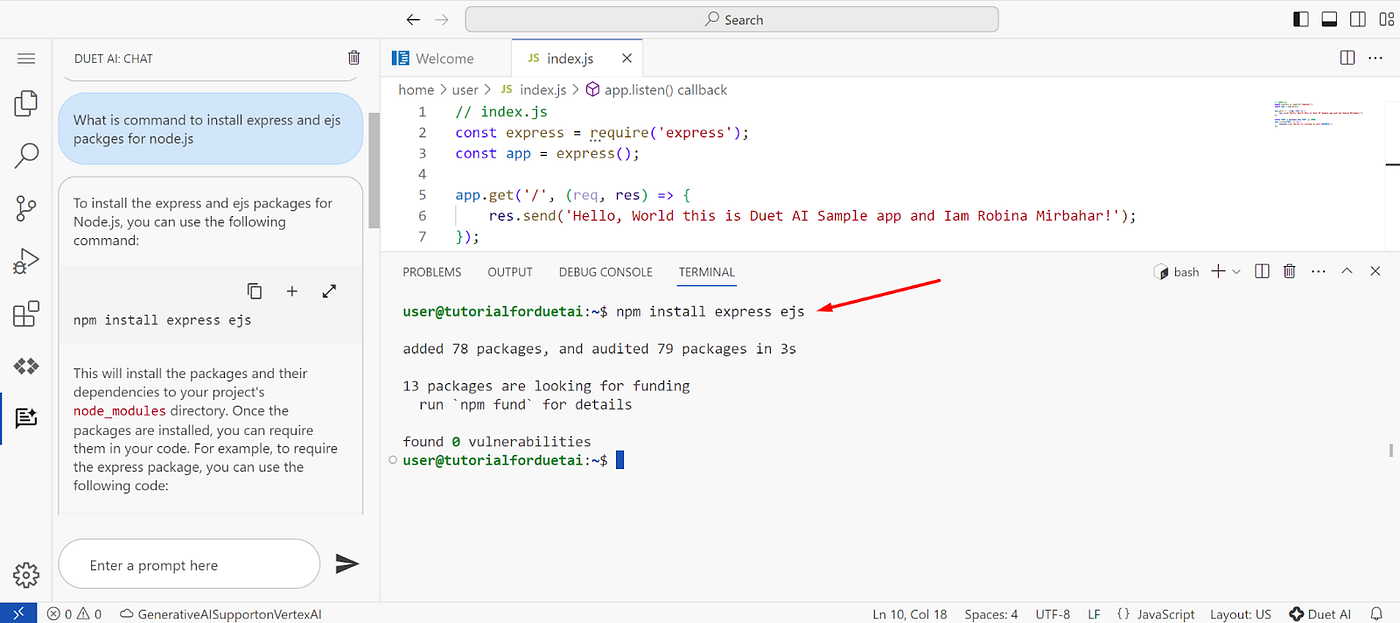Select the TERMINAL panel tab
Image resolution: width=1400 pixels, height=623 pixels.
[x=706, y=272]
